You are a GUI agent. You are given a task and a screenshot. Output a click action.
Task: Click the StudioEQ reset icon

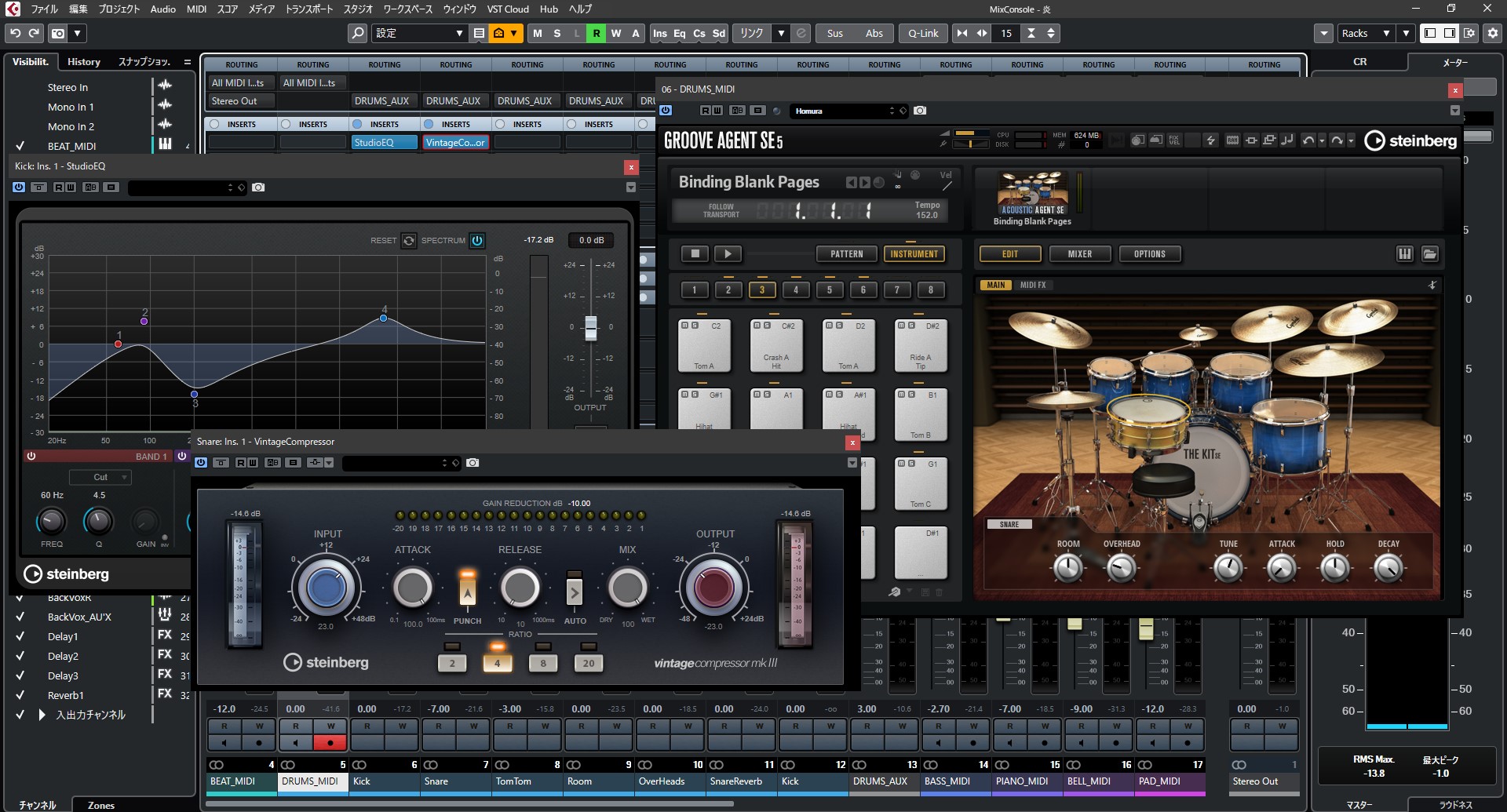[x=408, y=240]
